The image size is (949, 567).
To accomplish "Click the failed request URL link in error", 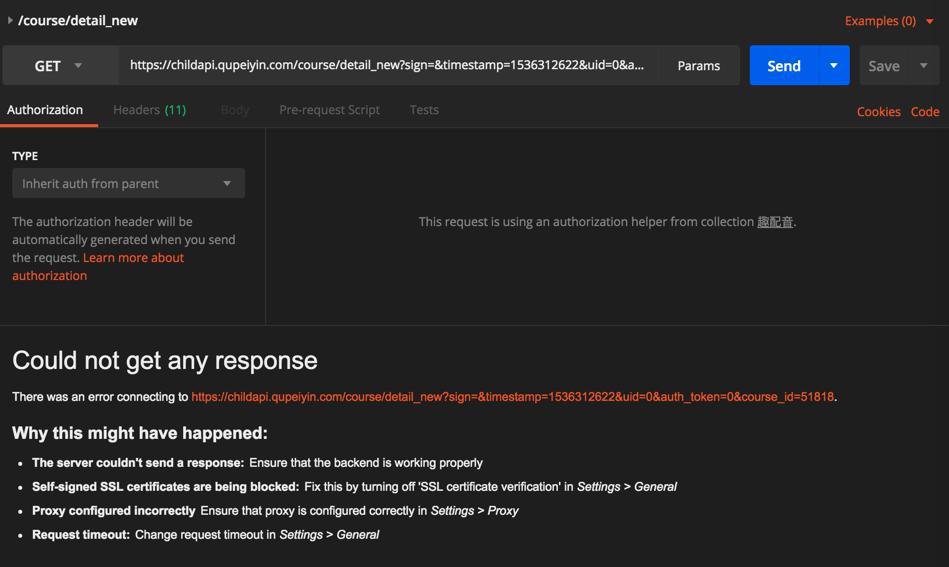I will click(512, 397).
